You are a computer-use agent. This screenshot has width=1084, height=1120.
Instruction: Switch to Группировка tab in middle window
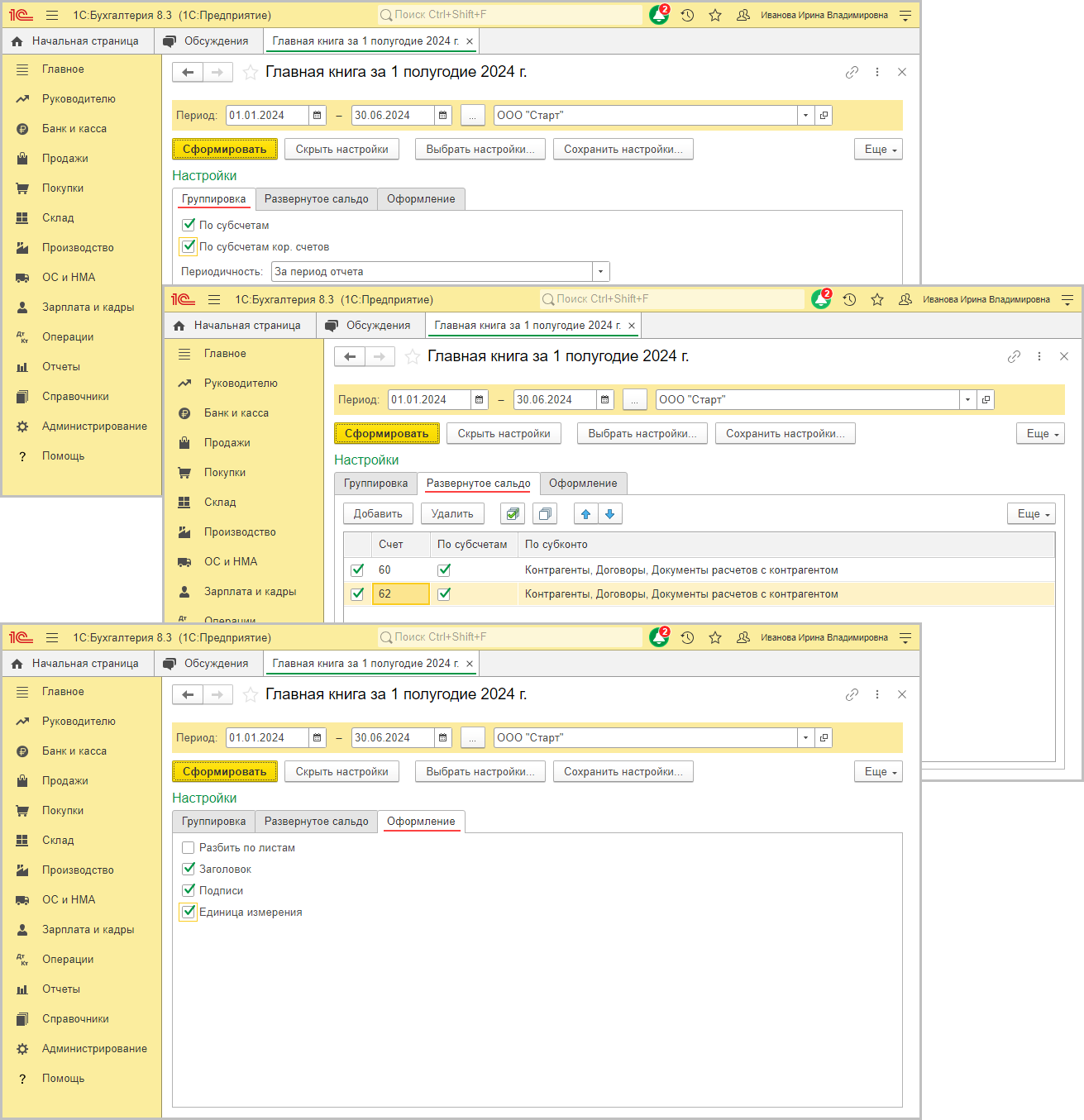(x=375, y=484)
